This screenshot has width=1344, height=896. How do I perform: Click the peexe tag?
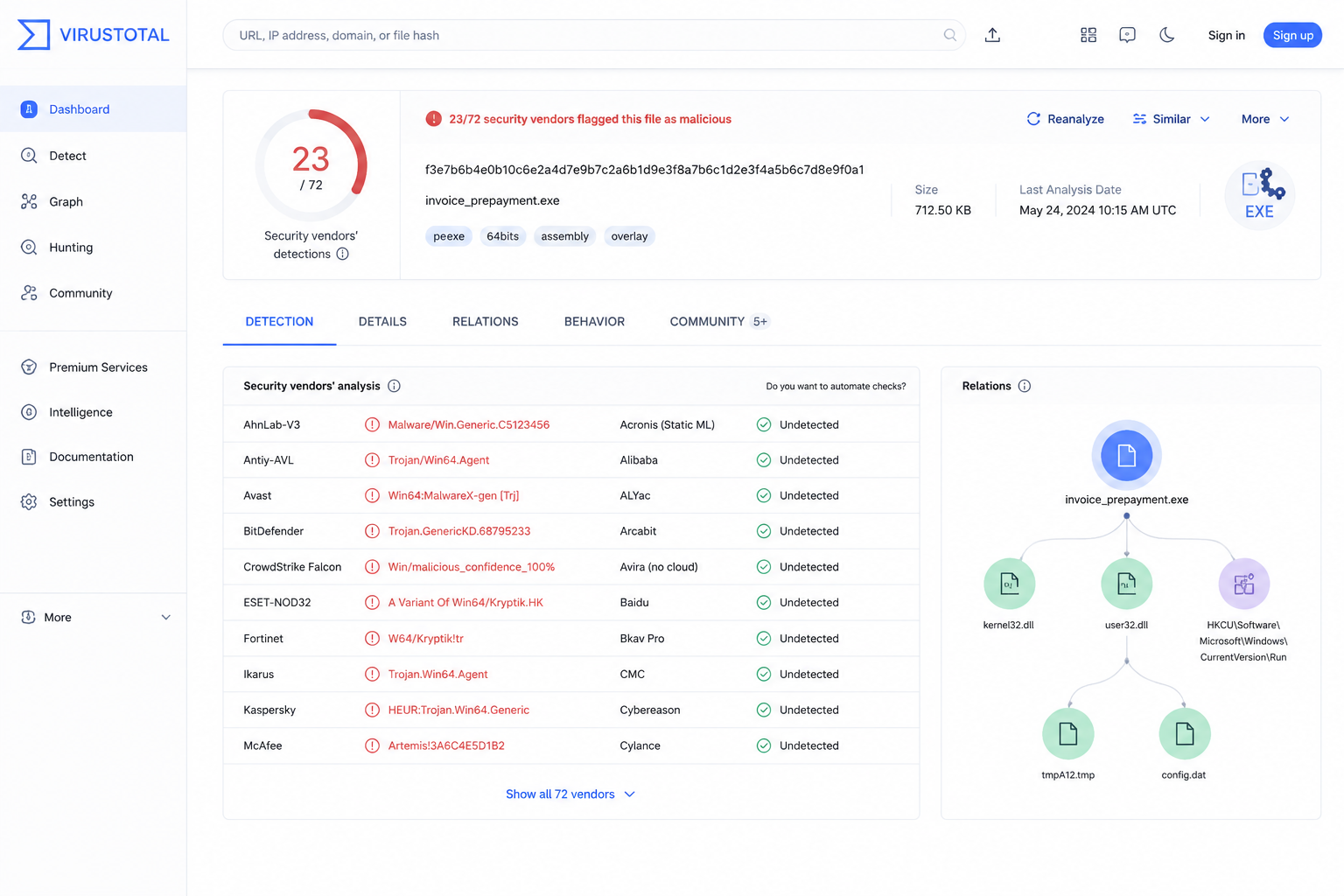[449, 236]
